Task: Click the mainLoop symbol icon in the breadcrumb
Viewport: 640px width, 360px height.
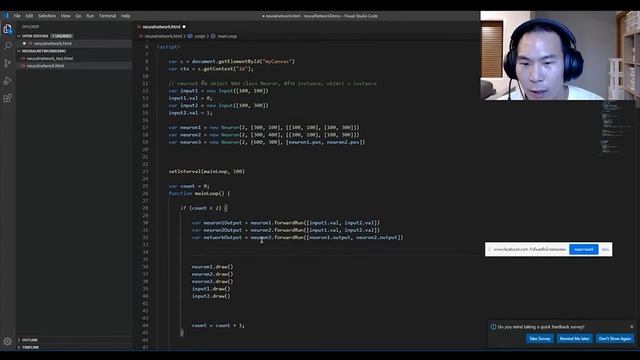Action: 213,36
